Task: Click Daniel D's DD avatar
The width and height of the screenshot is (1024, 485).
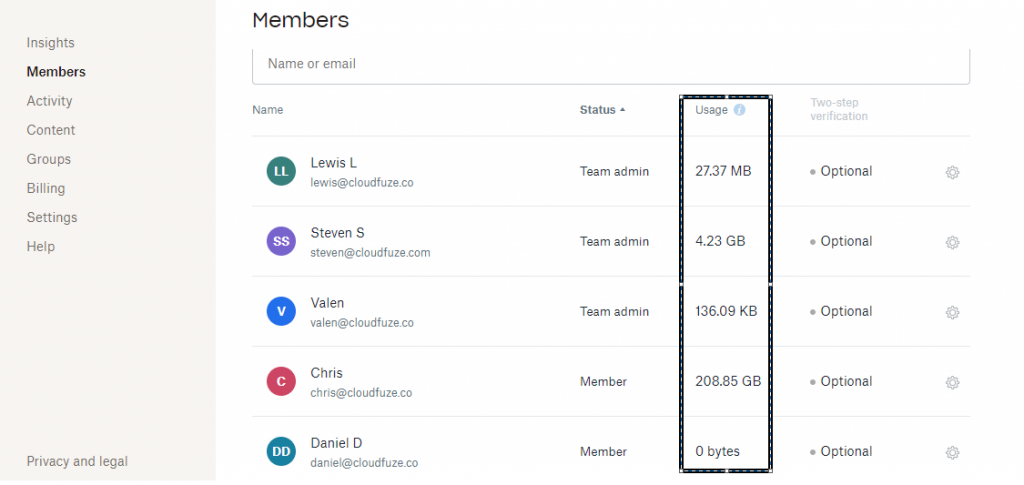Action: pyautogui.click(x=281, y=451)
